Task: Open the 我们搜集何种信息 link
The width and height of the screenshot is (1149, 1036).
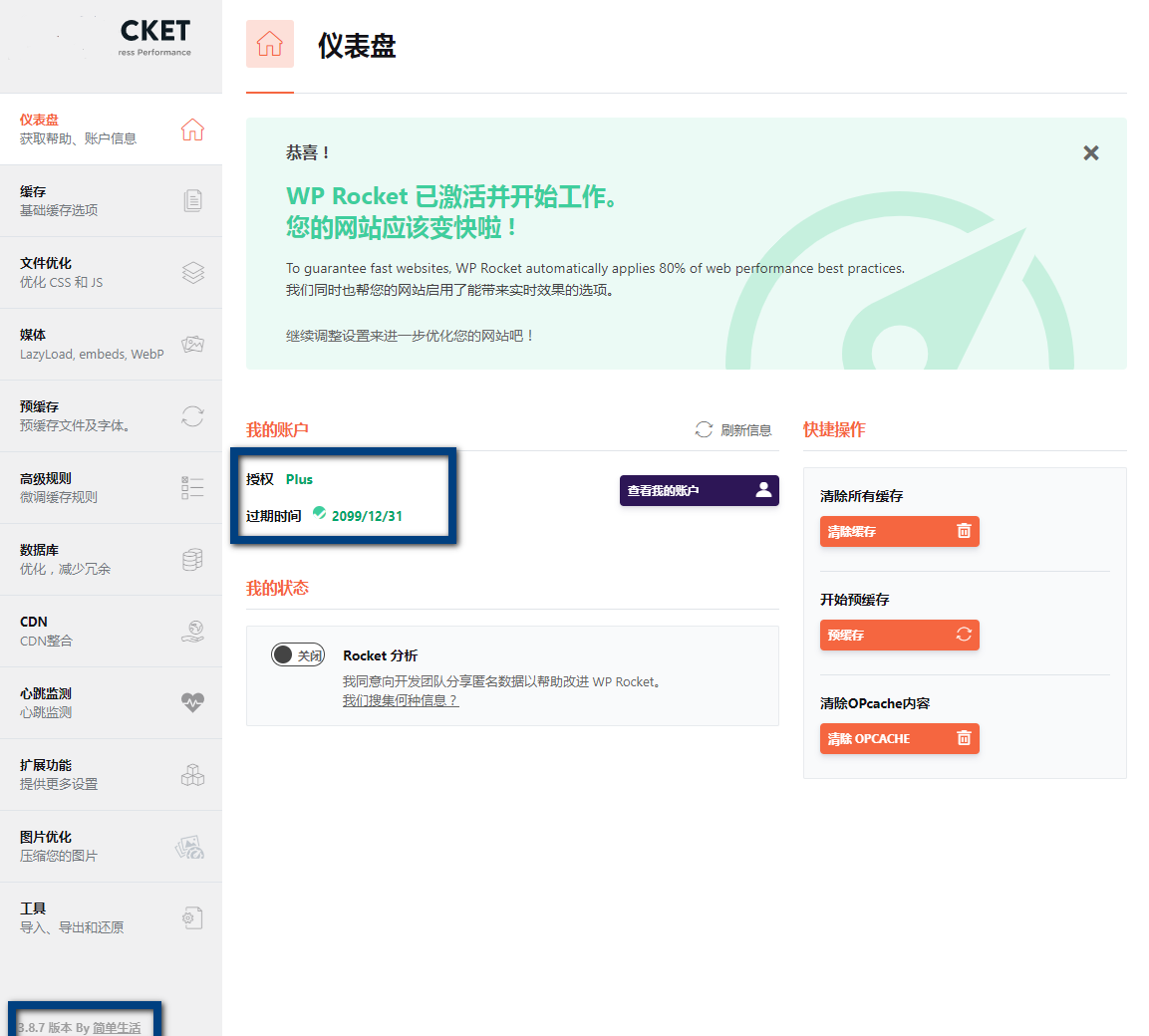Action: [400, 700]
